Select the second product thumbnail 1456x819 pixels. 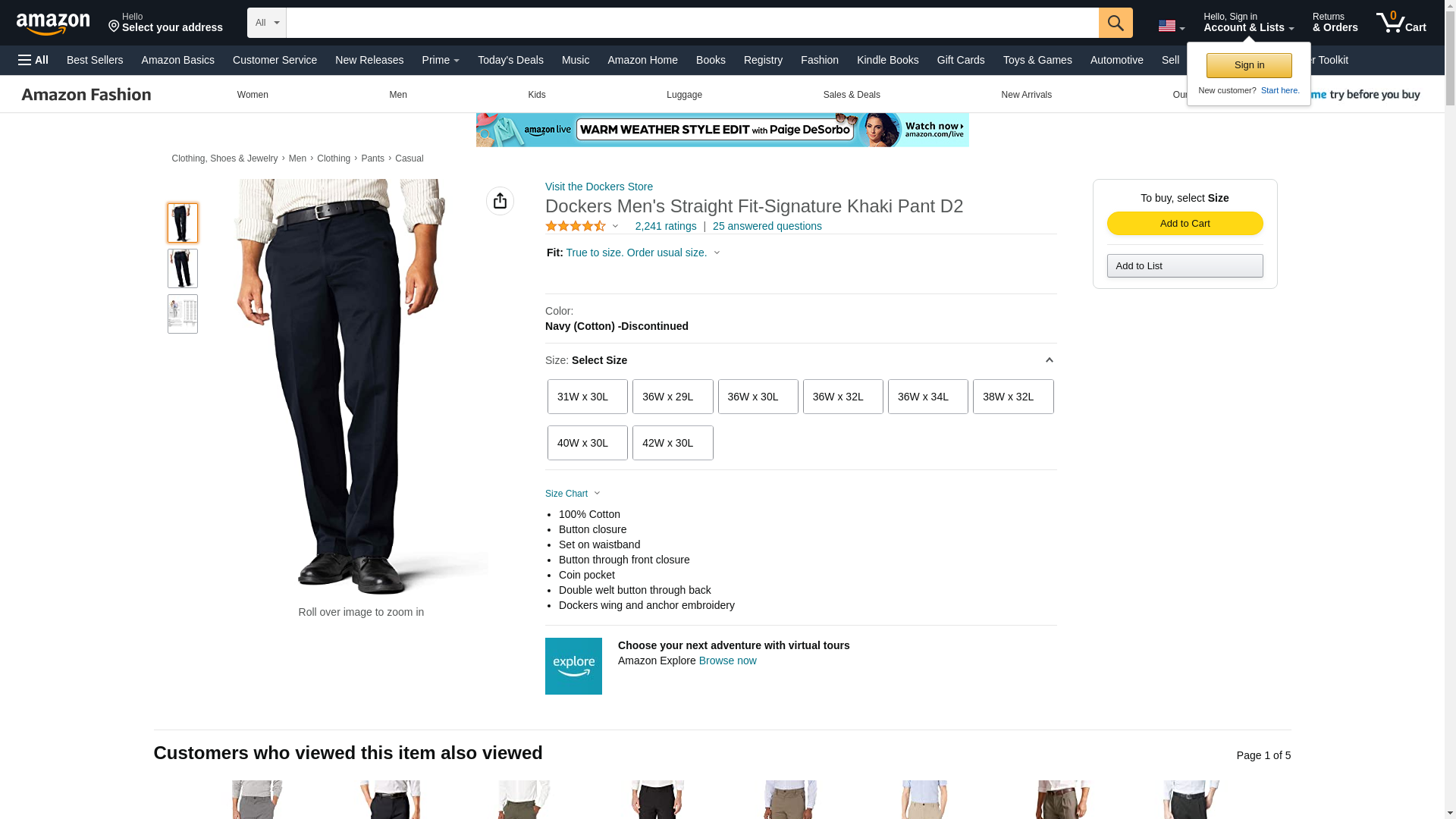pos(182,268)
